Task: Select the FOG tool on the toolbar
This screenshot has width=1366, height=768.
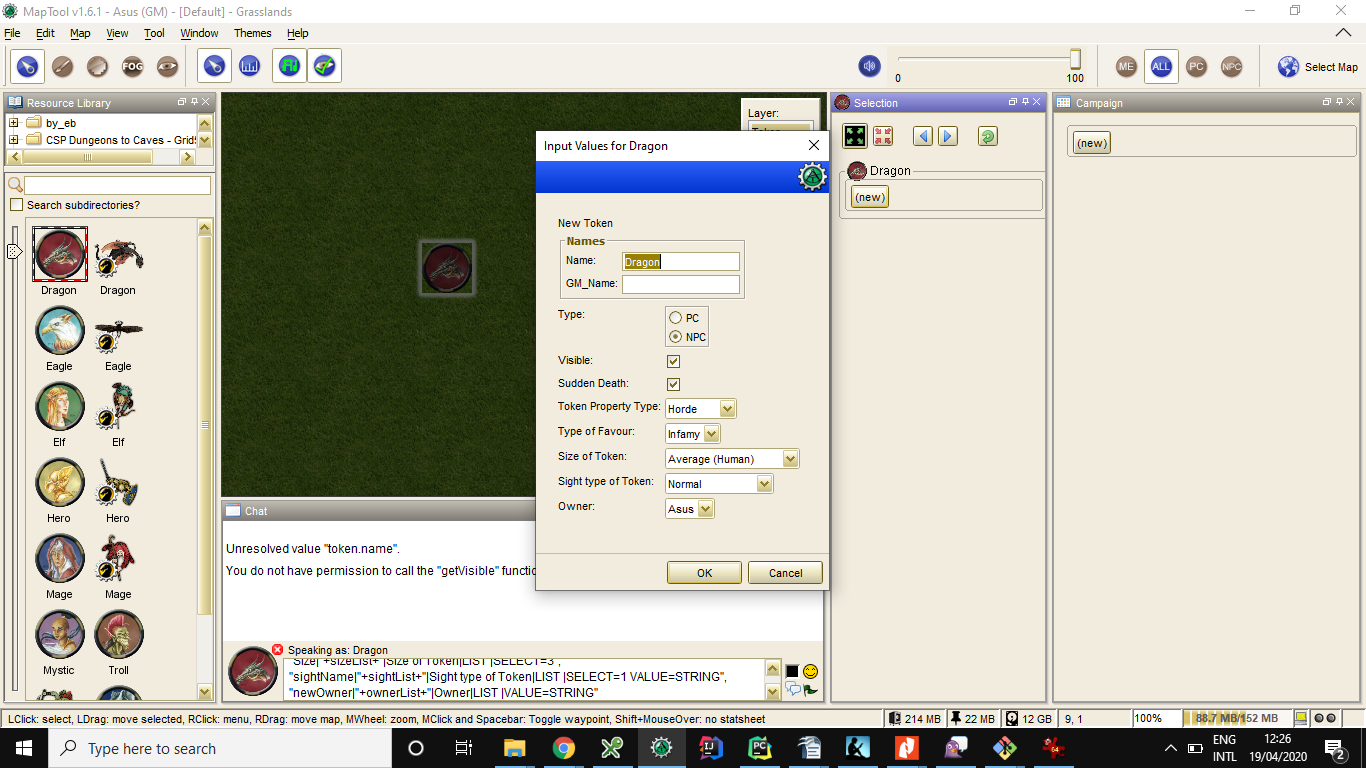Action: pos(133,66)
